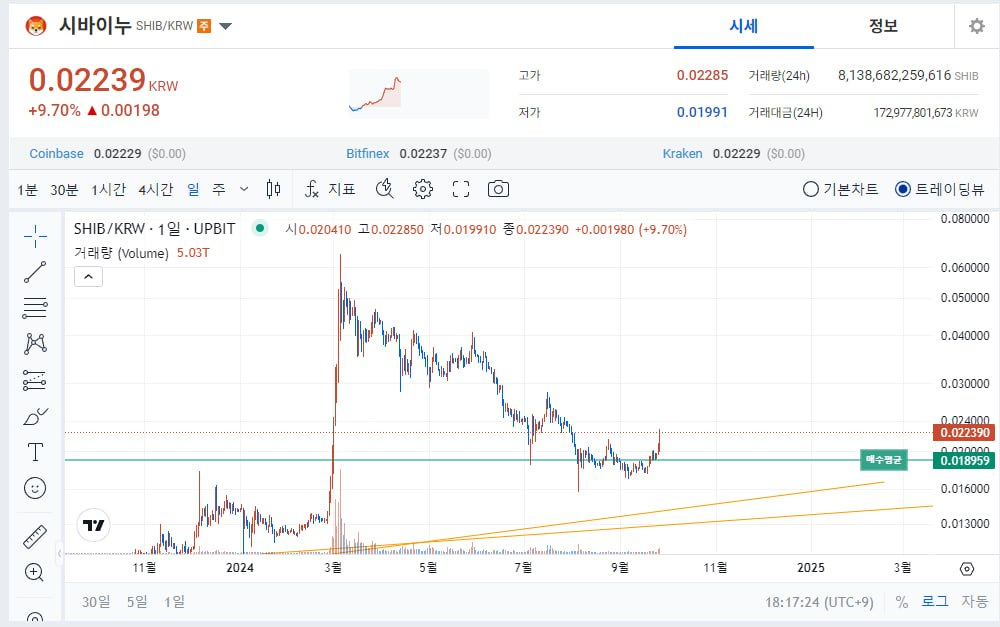Click the 8,138,682,259,616 volume figure
Viewport: 1000px width, 627px height.
pos(894,75)
